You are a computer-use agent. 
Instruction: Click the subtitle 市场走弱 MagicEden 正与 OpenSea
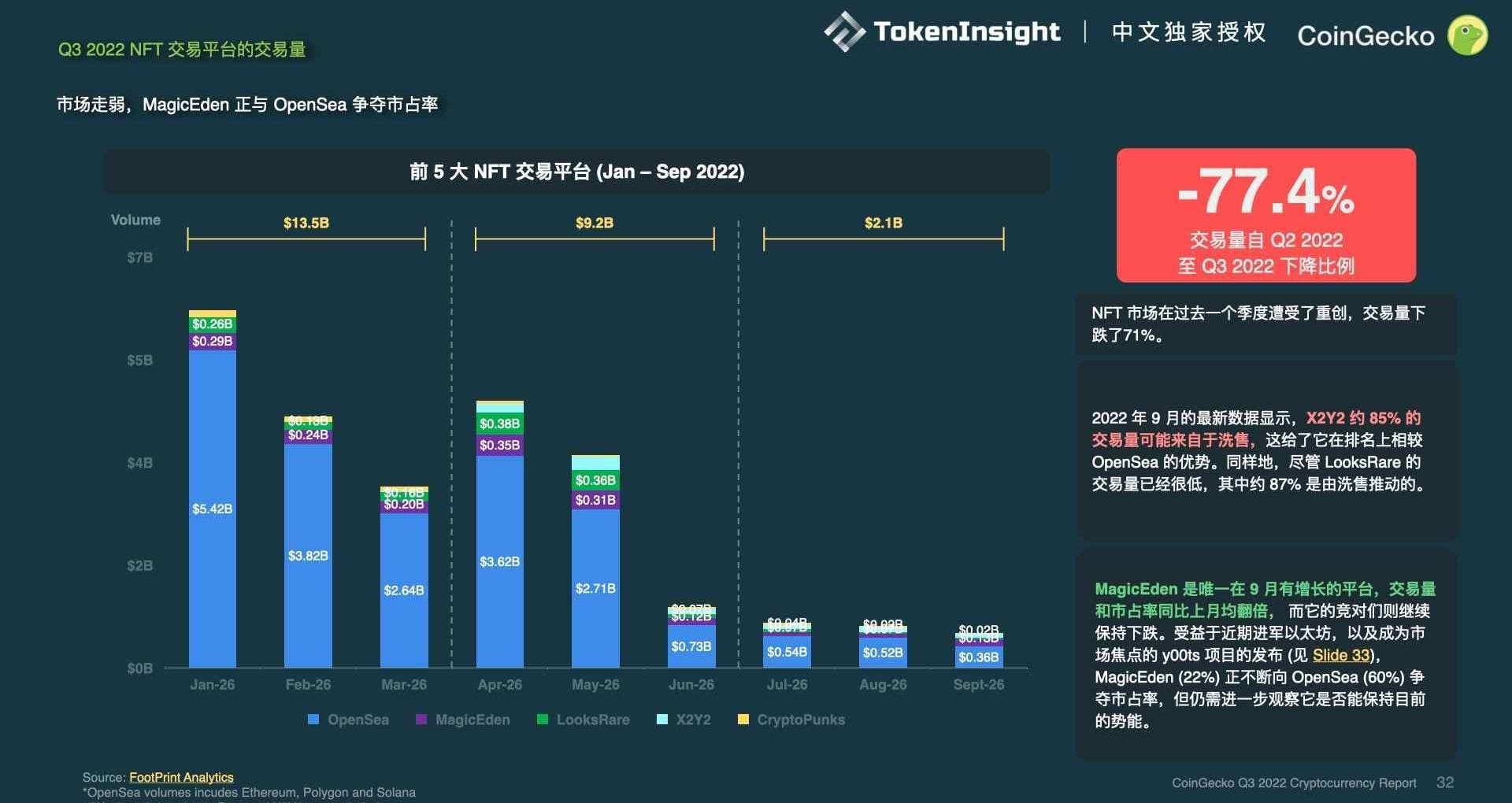pos(247,104)
